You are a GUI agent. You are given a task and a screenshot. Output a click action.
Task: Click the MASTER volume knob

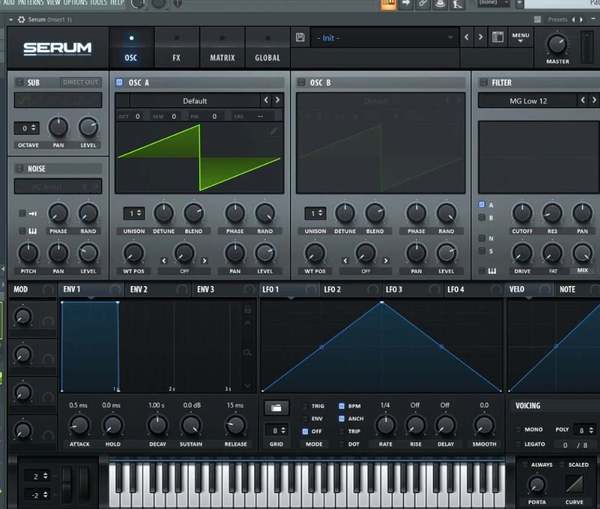tap(557, 44)
